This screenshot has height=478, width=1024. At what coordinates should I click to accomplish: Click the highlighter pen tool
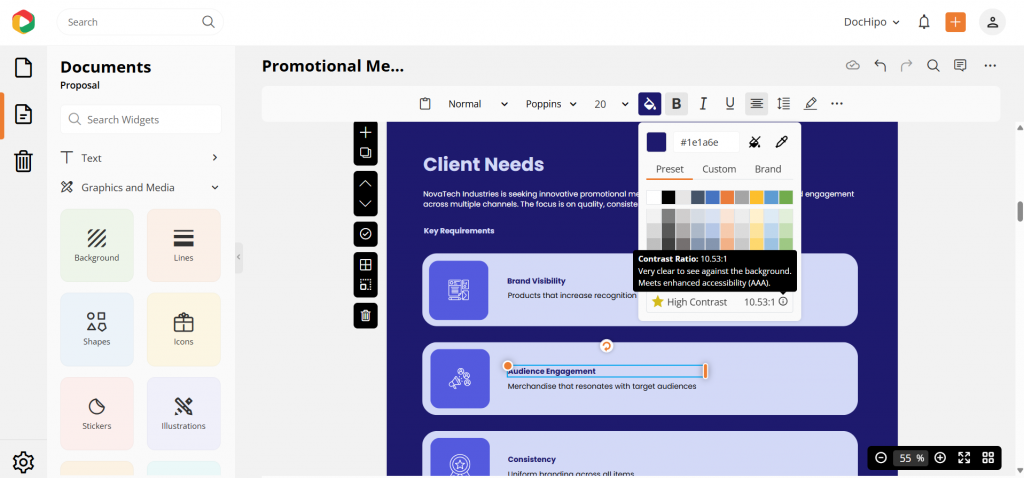(810, 104)
